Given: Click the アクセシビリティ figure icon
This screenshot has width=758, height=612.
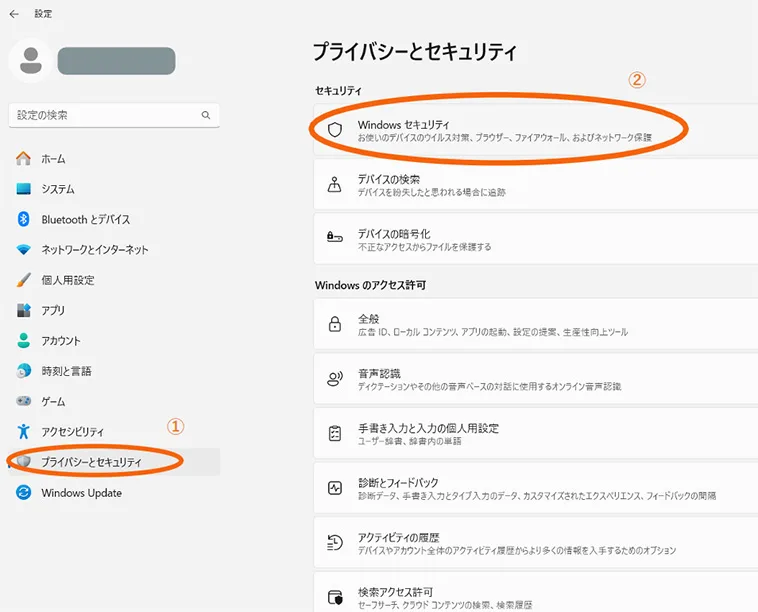Looking at the screenshot, I should [x=23, y=431].
